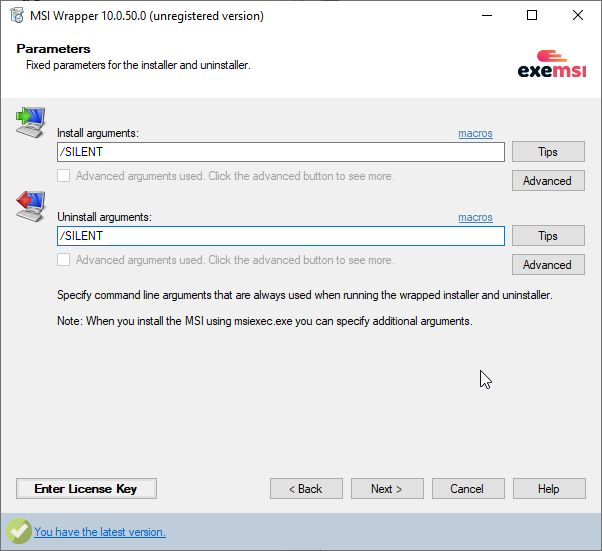Focus the Uninstall arguments text field
This screenshot has height=551, width=602.
pyautogui.click(x=281, y=236)
